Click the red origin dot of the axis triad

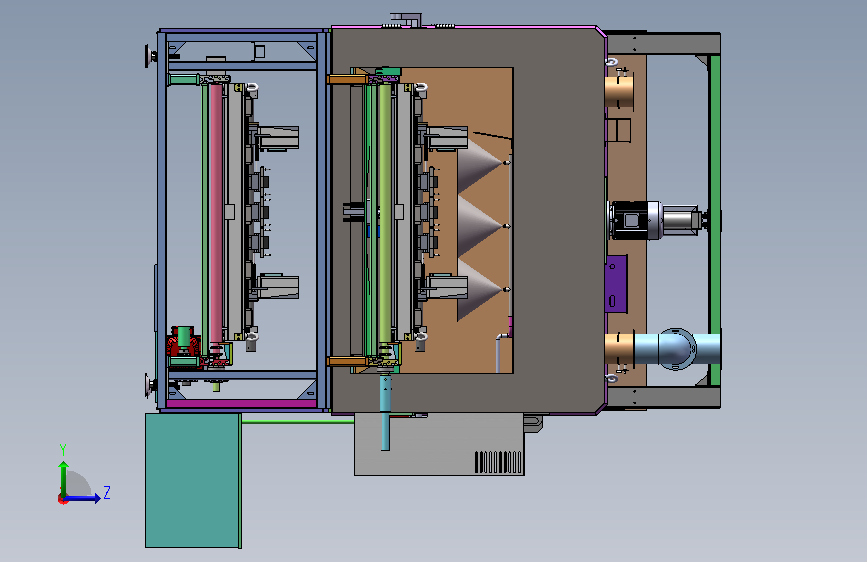click(62, 499)
